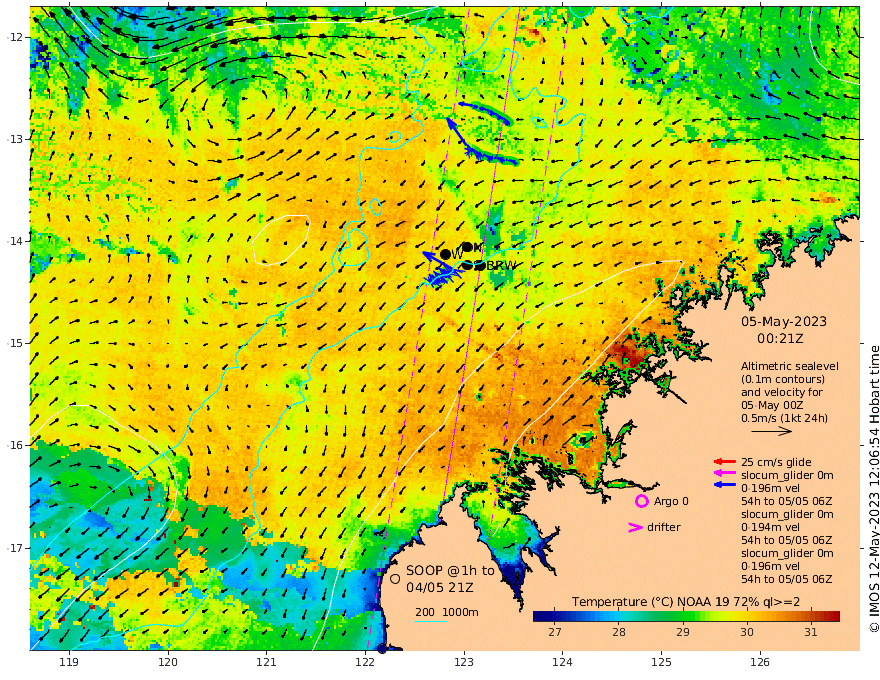Click the green section of the colorbar at 29
This screenshot has height=680, width=880.
[682, 617]
